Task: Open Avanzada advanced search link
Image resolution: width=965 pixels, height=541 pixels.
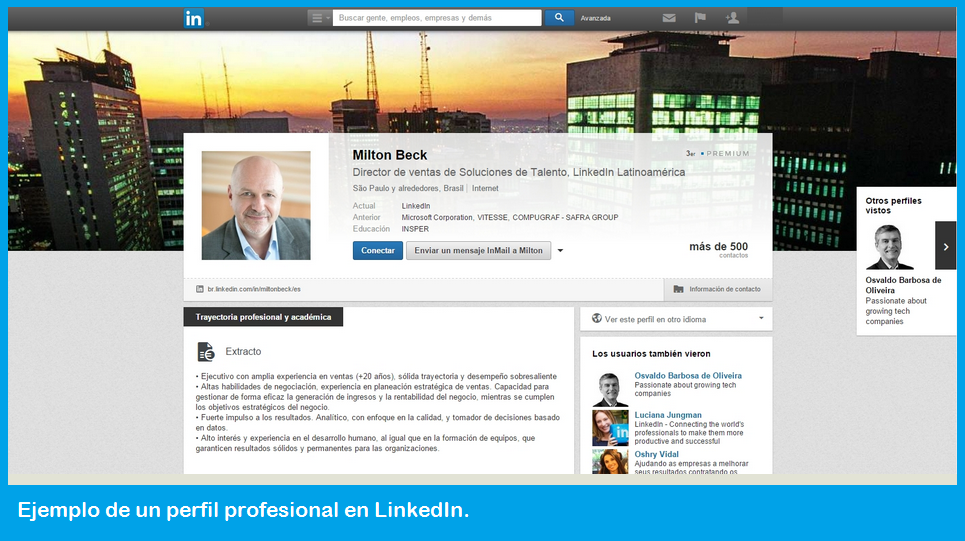Action: point(596,18)
